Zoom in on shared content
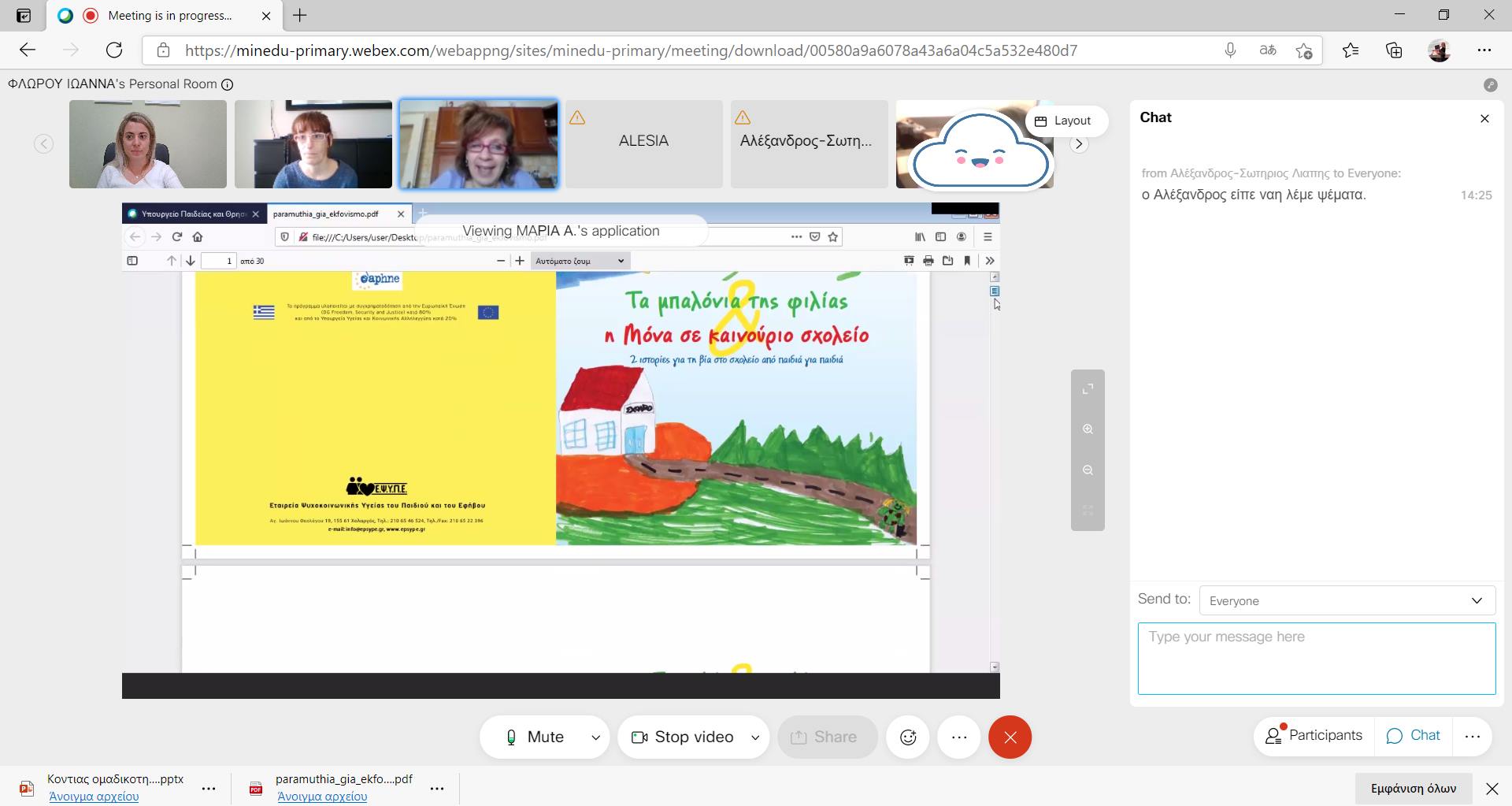This screenshot has height=806, width=1512. pos(1088,429)
